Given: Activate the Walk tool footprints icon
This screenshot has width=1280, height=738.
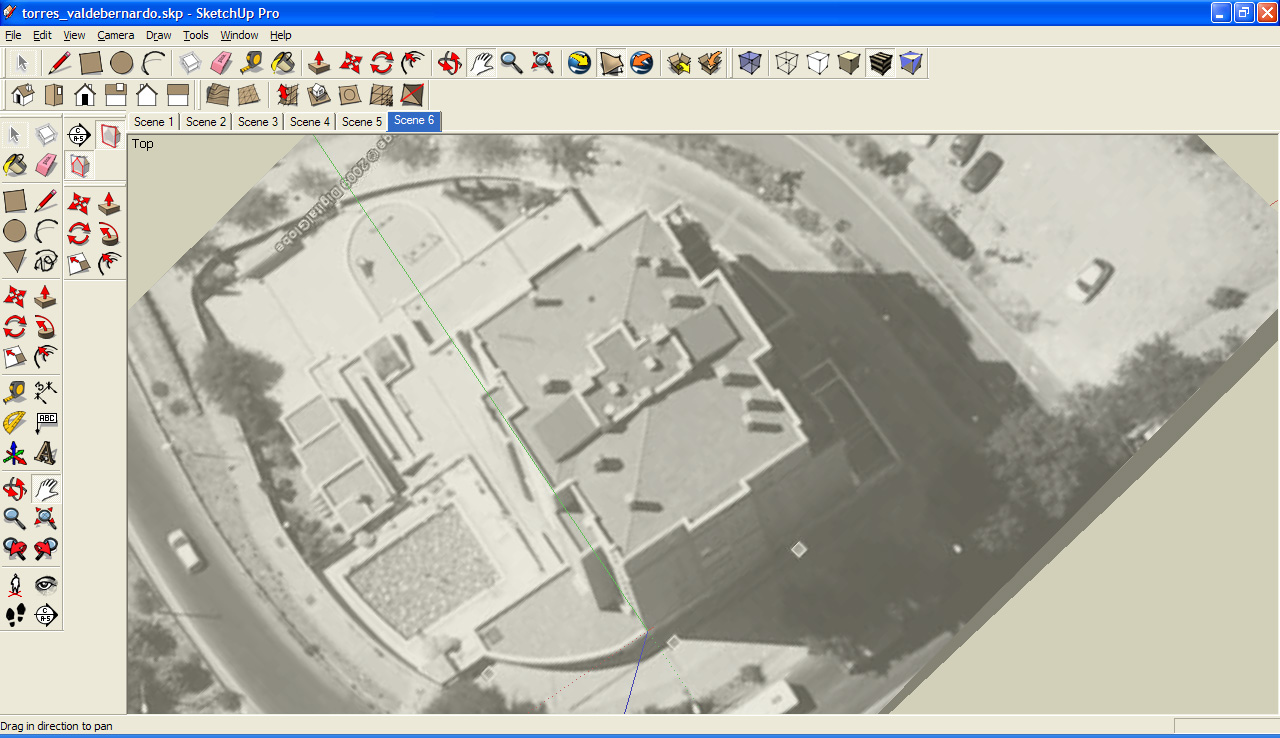Looking at the screenshot, I should pos(14,615).
